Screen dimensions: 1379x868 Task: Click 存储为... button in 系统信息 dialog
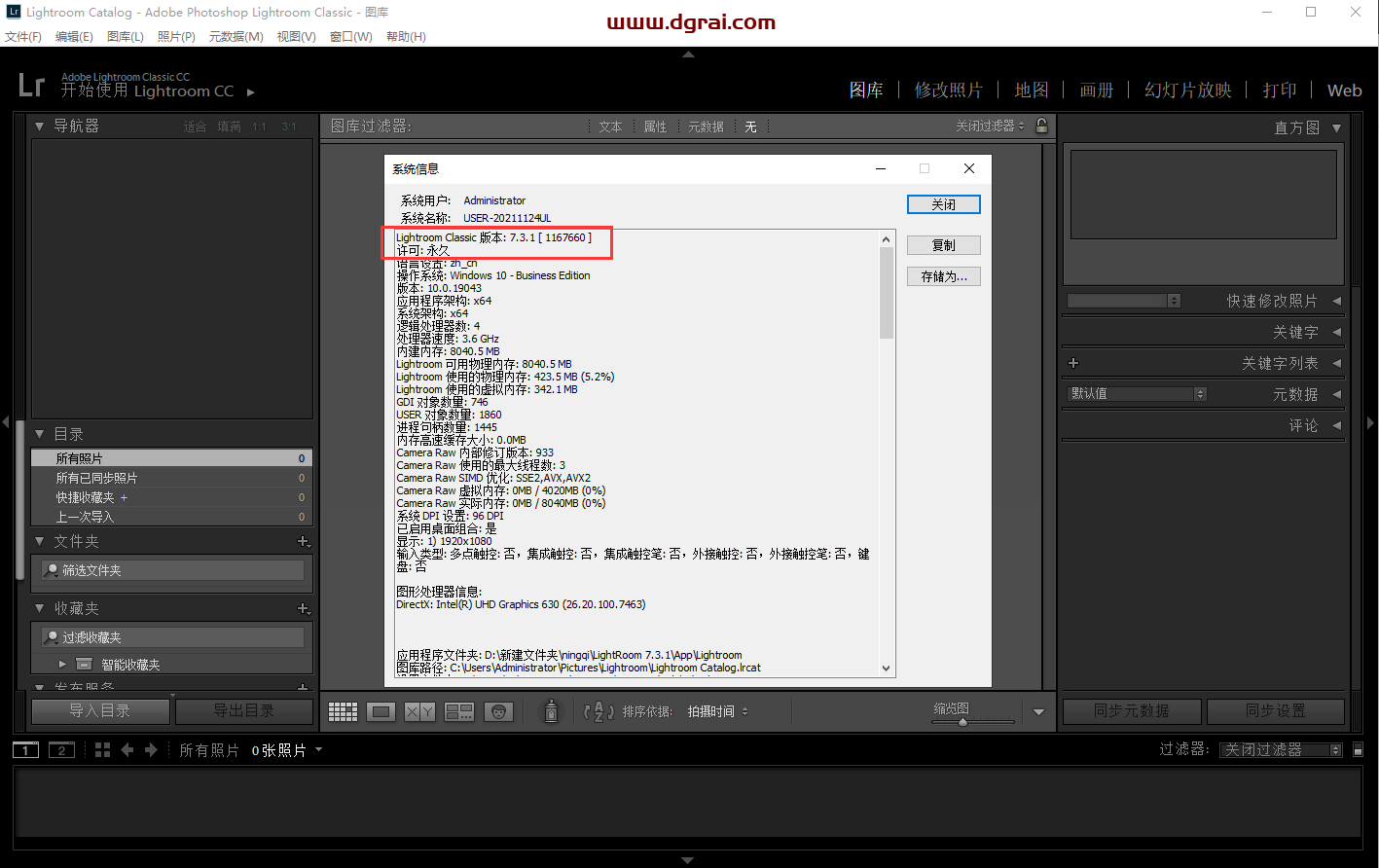(943, 276)
